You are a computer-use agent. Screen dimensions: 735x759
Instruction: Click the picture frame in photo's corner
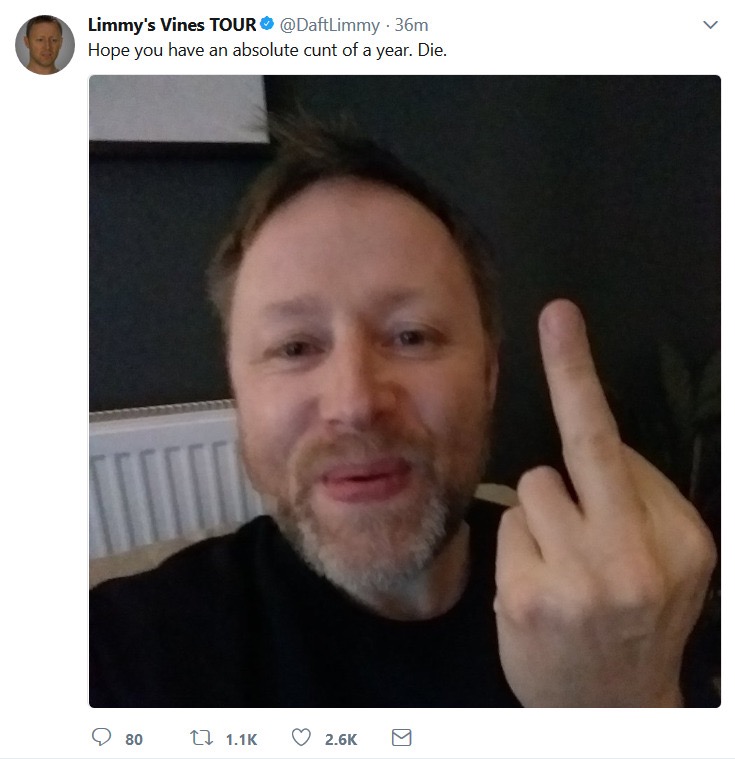coord(178,109)
